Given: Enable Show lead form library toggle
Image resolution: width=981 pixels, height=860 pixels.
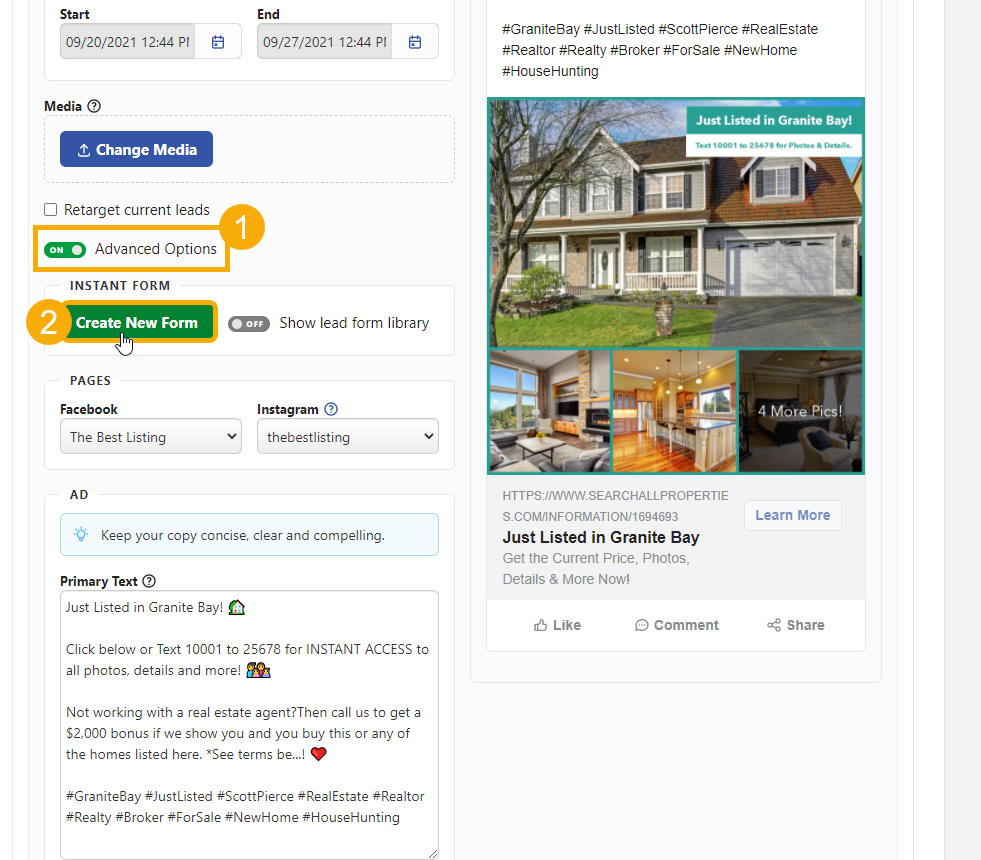Looking at the screenshot, I should click(x=249, y=323).
